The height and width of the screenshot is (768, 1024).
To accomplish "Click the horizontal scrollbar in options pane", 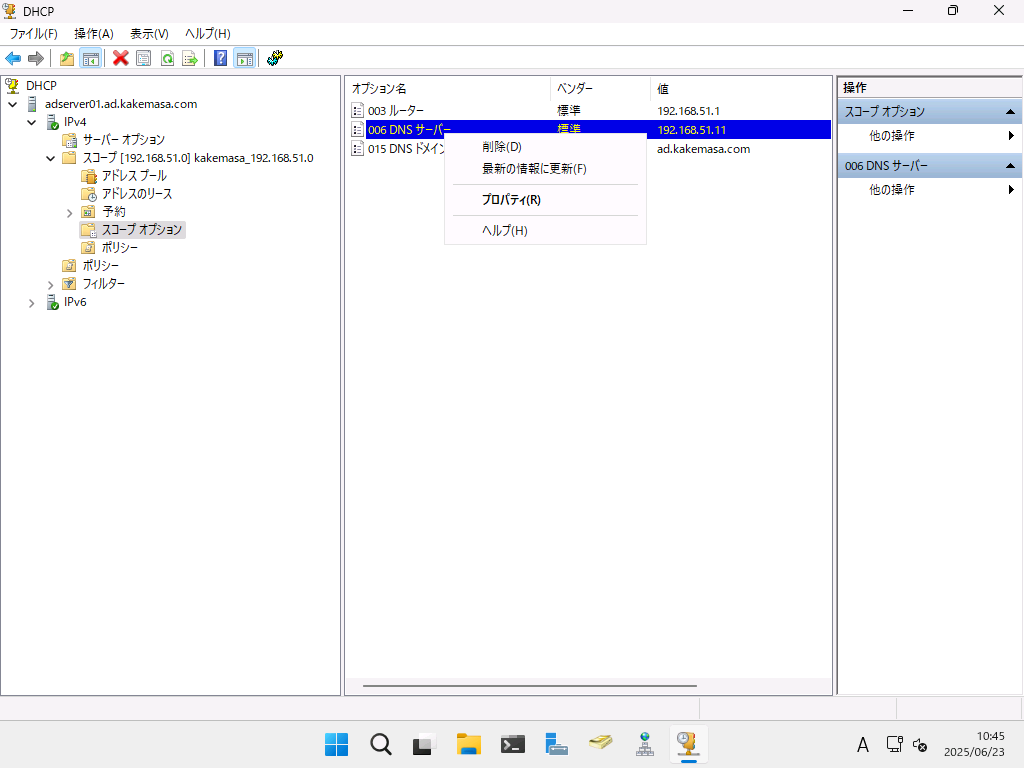I will point(530,686).
